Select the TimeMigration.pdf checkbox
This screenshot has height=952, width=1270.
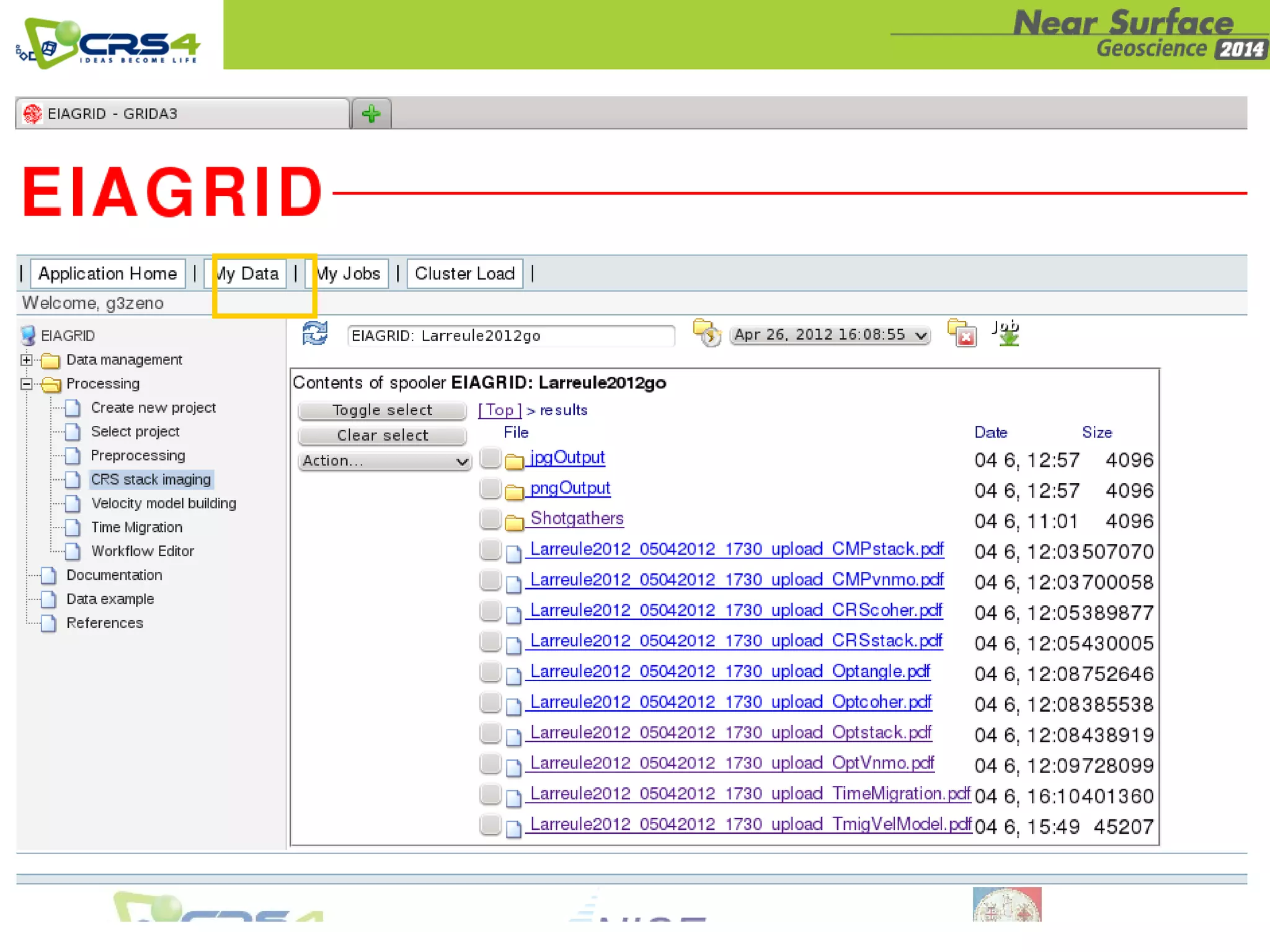490,794
